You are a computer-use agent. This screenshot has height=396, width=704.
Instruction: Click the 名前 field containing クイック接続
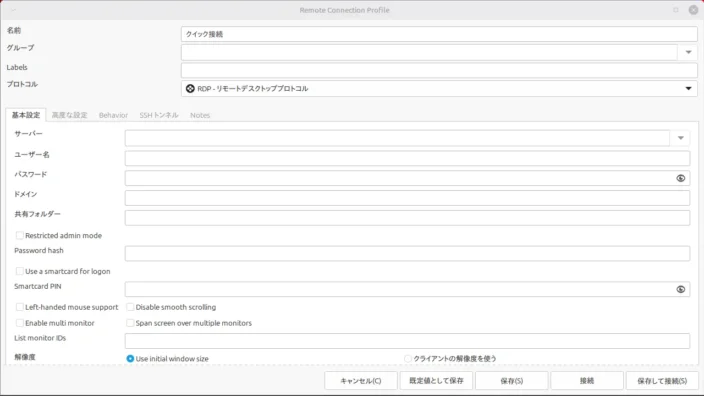pos(439,34)
